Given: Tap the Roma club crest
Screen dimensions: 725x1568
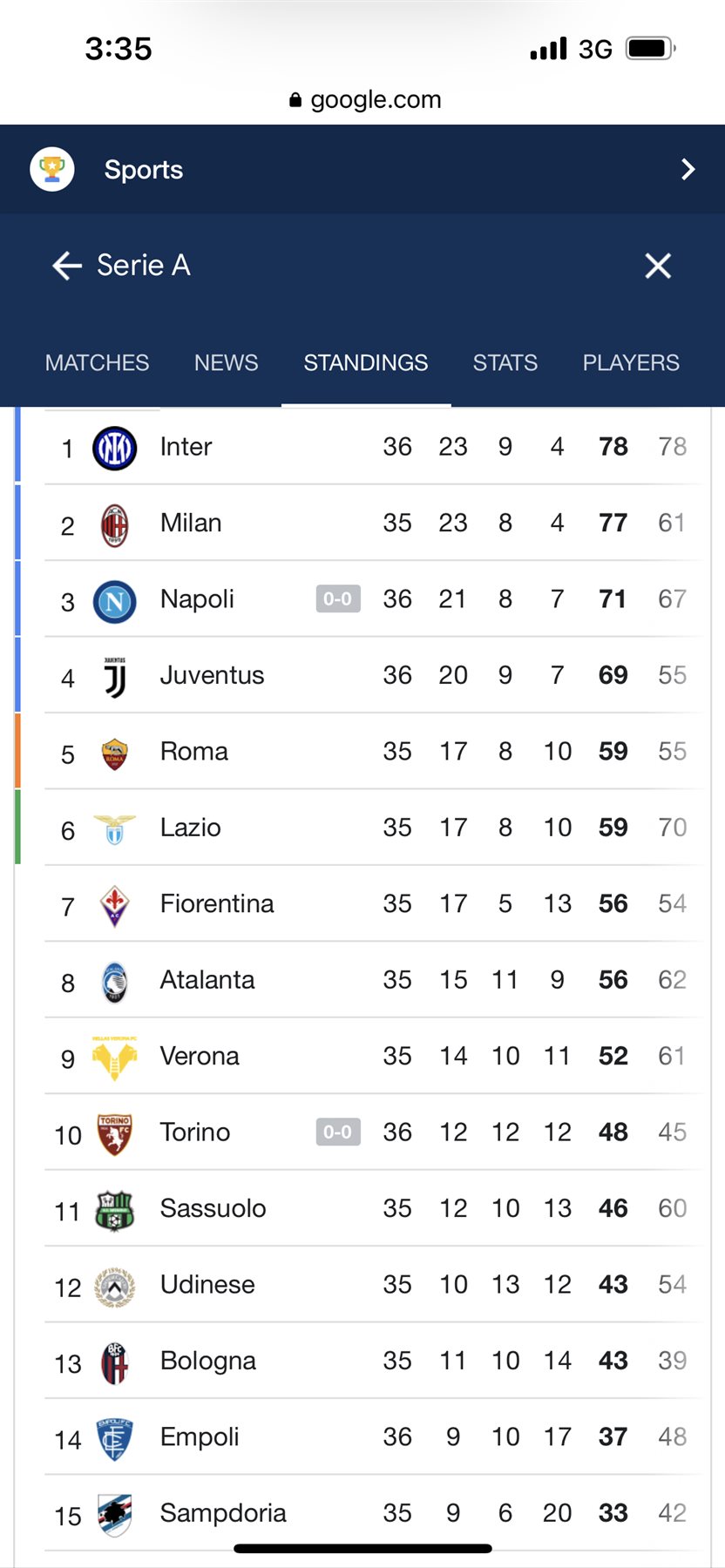Looking at the screenshot, I should click(x=114, y=754).
